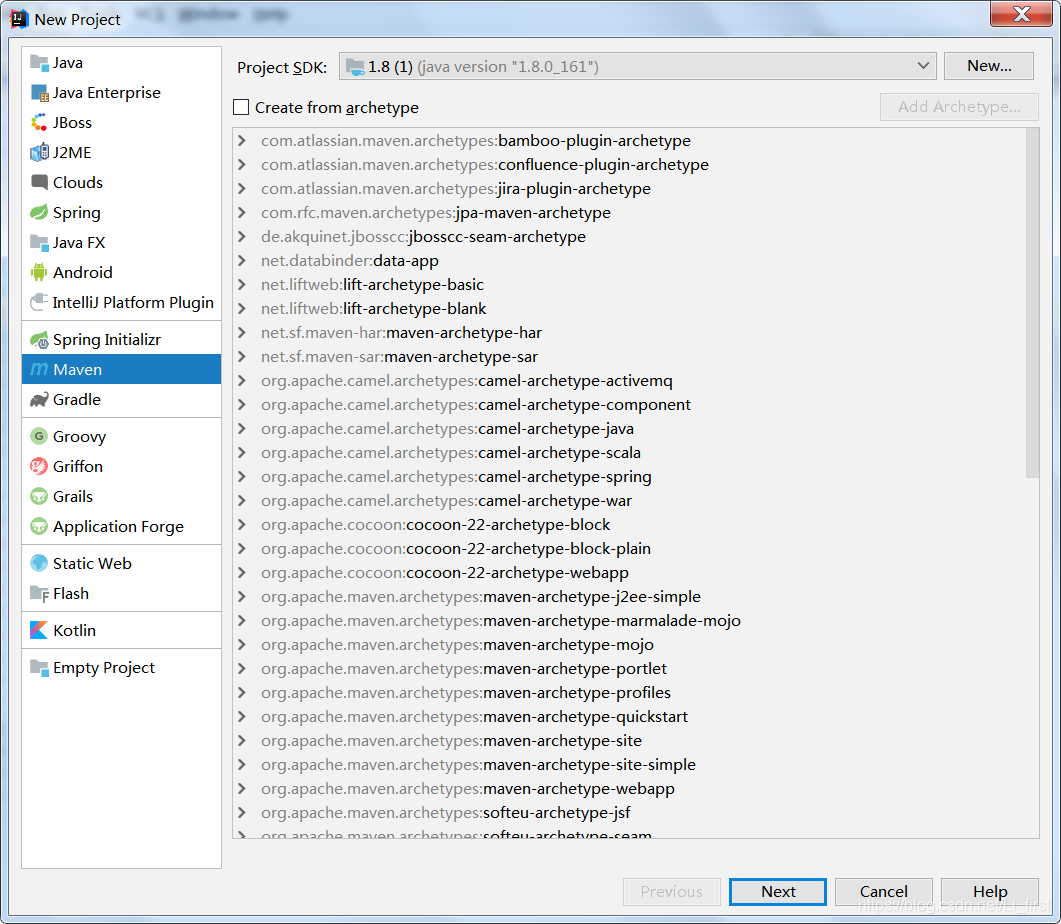Select jbosscc-seam-archetype row
This screenshot has height=924, width=1061.
629,237
